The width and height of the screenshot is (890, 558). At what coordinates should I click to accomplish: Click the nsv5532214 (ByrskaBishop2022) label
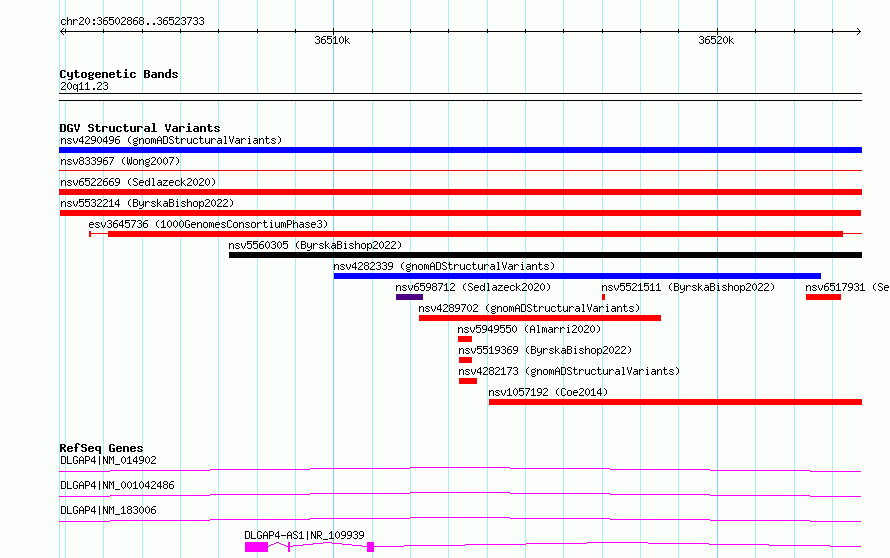[147, 203]
